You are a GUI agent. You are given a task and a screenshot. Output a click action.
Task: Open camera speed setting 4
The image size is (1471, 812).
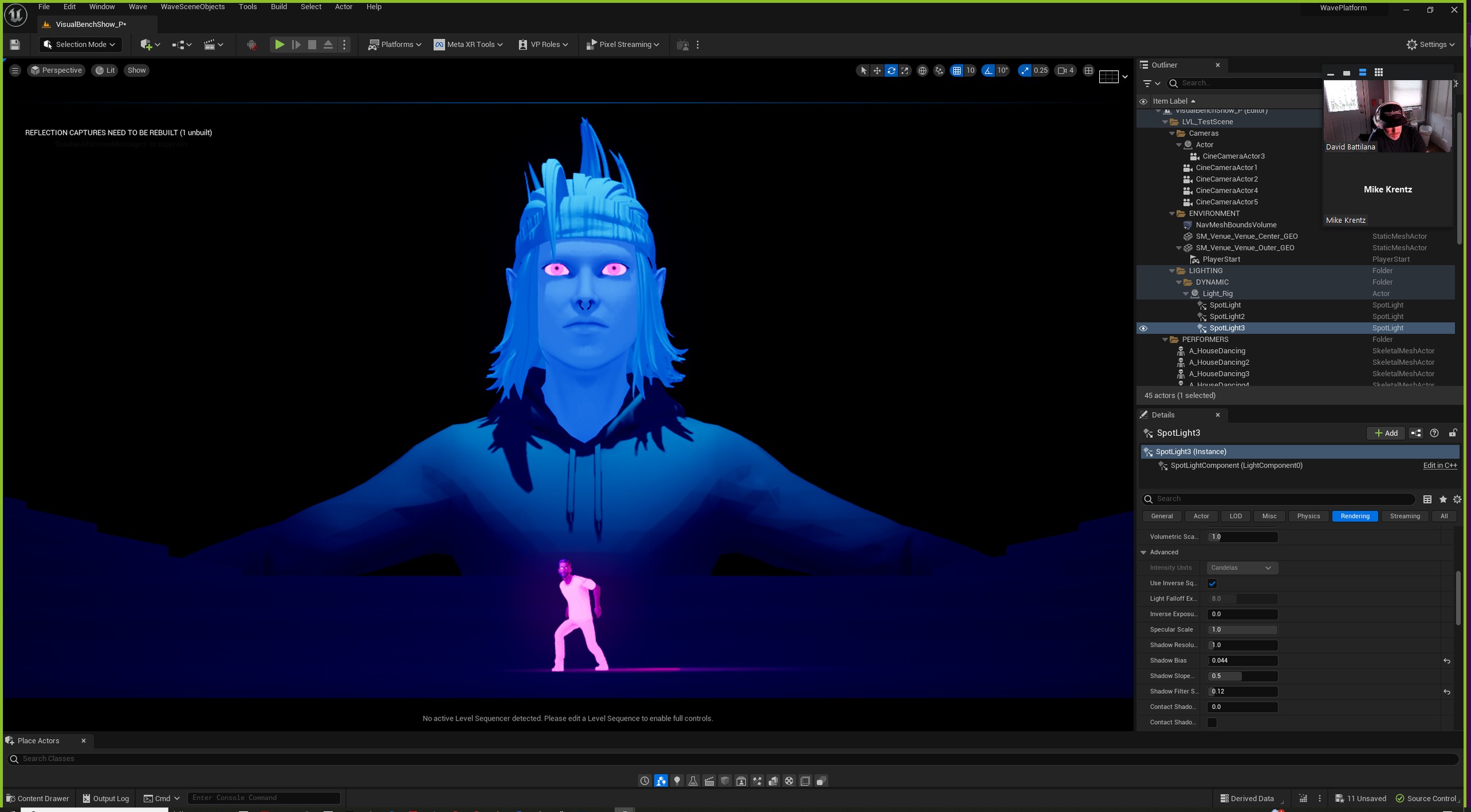pos(1066,71)
